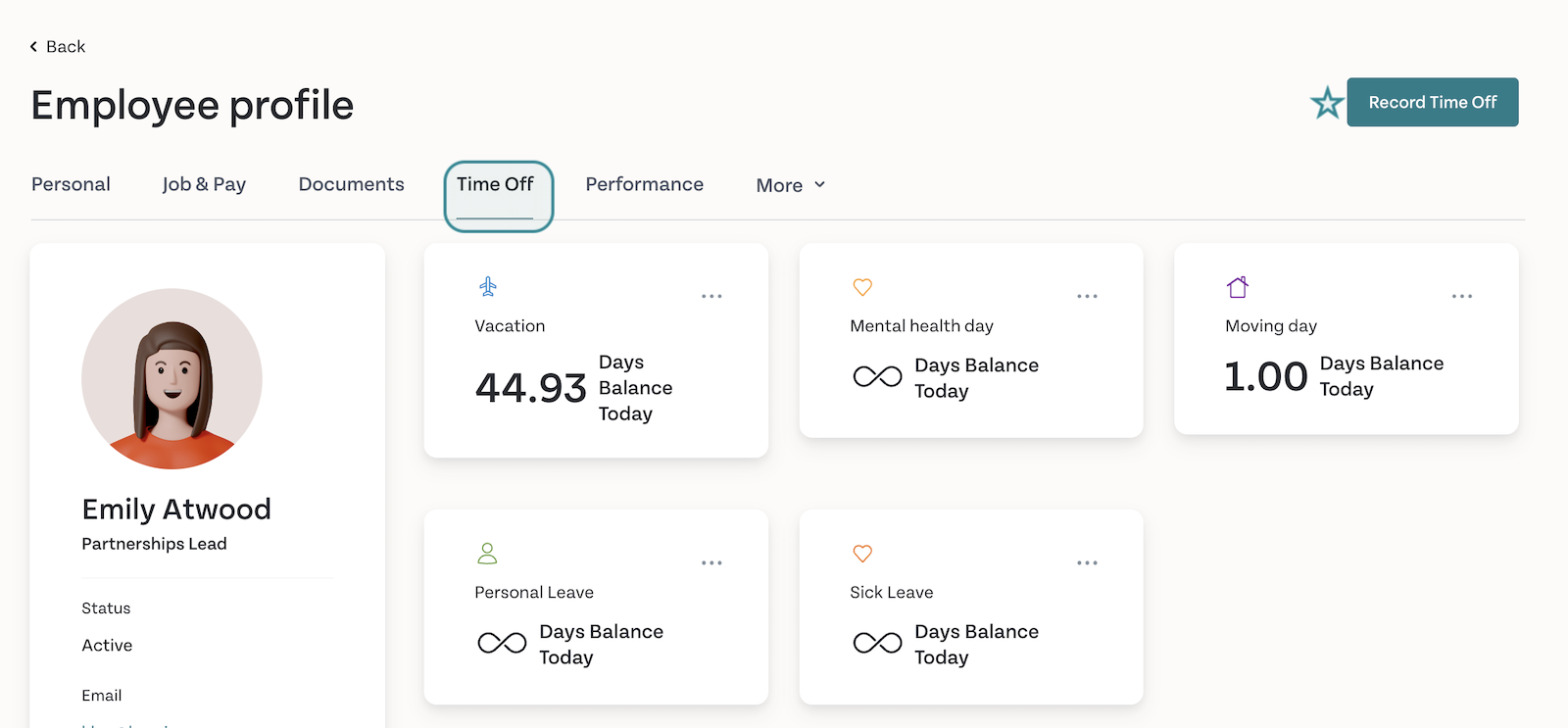Click the star icon beside Record Time Off
This screenshot has width=1568, height=728.
[1327, 102]
